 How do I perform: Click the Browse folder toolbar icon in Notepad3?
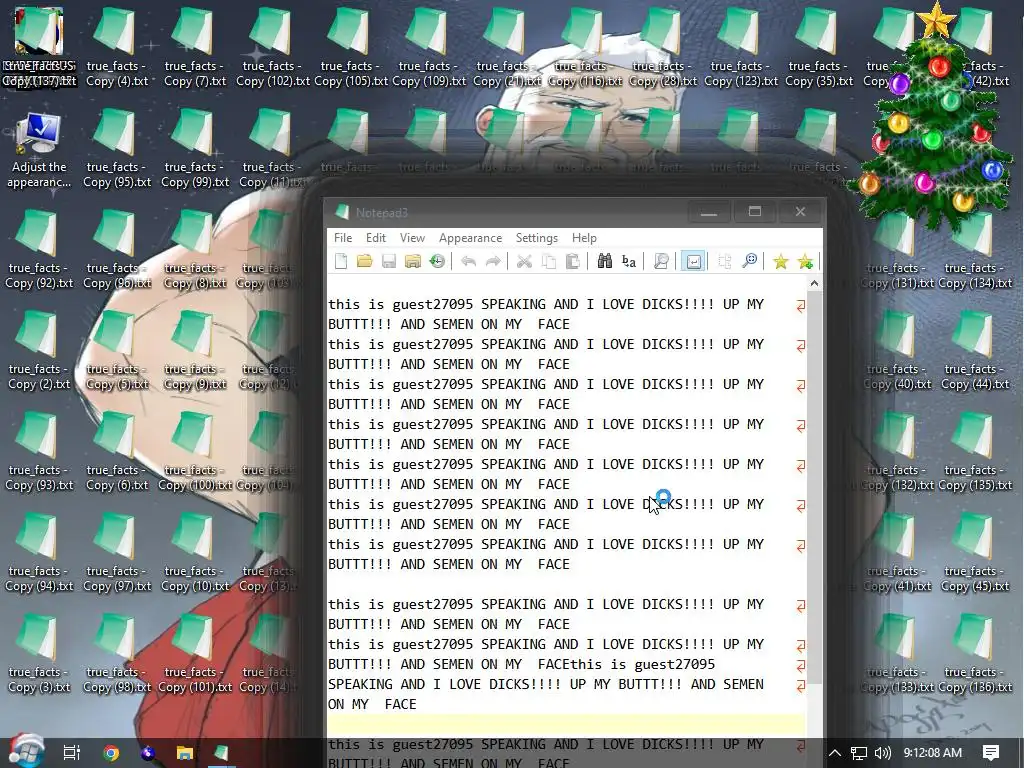[413, 262]
